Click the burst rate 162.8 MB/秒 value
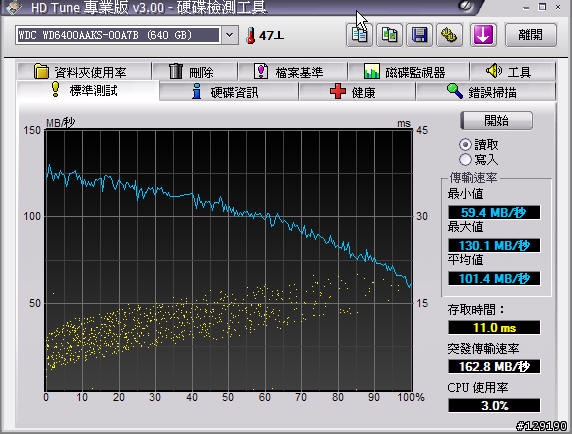The image size is (572, 434). 494,366
